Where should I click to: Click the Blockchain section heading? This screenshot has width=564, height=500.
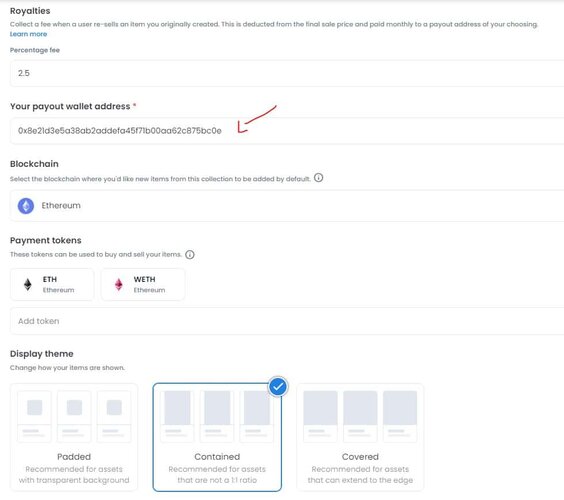click(34, 164)
